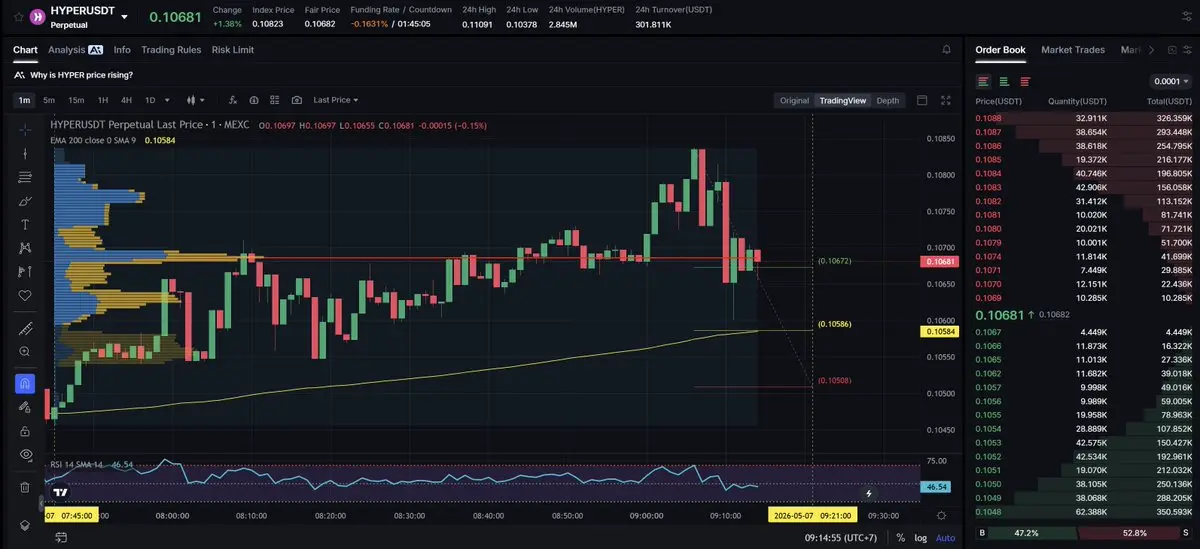Open the chart patterns tool
1200x549 pixels.
pos(25,248)
